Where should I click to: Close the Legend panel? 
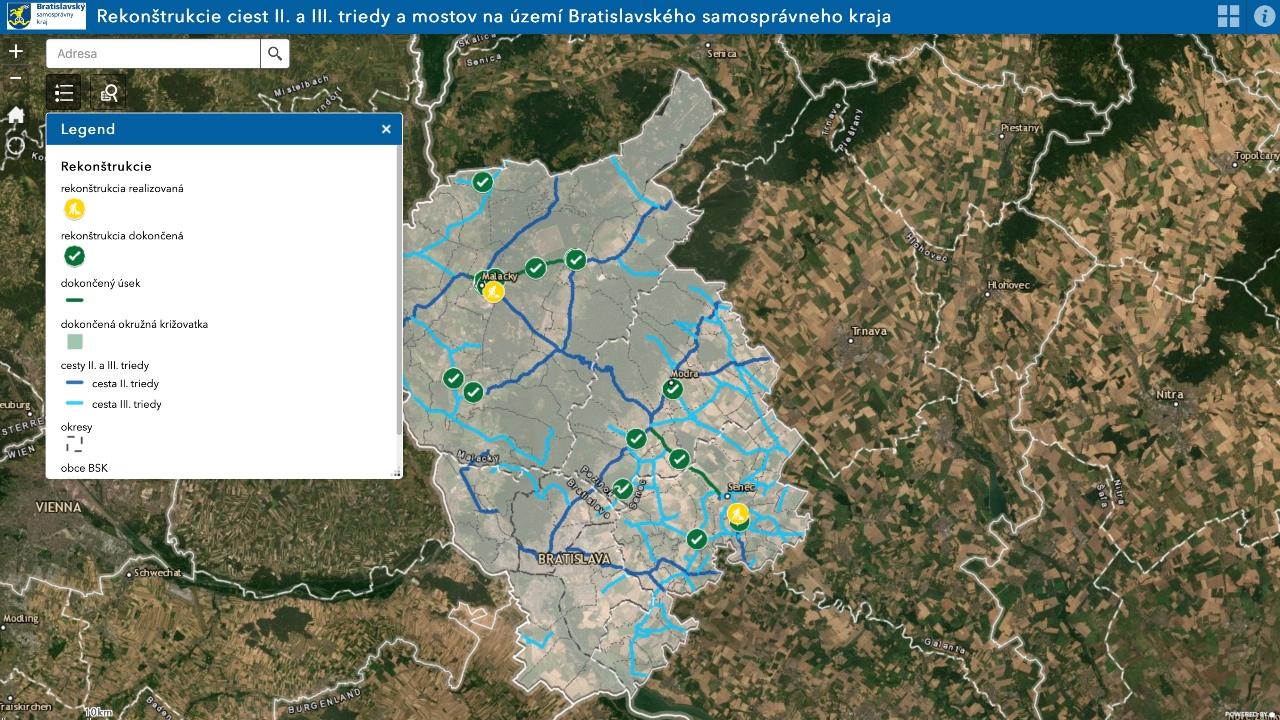pyautogui.click(x=386, y=129)
